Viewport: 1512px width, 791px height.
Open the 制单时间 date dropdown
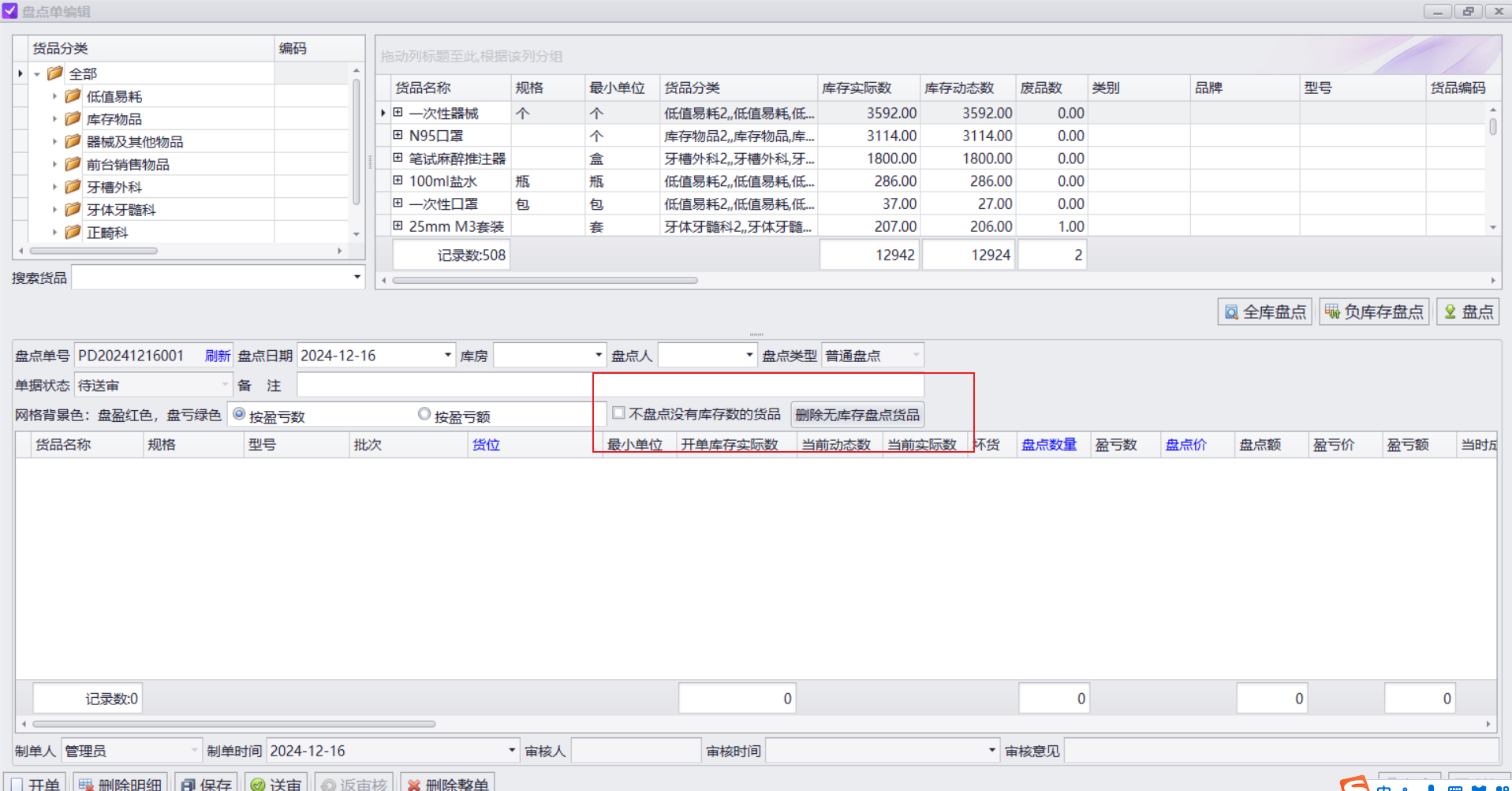pos(512,750)
